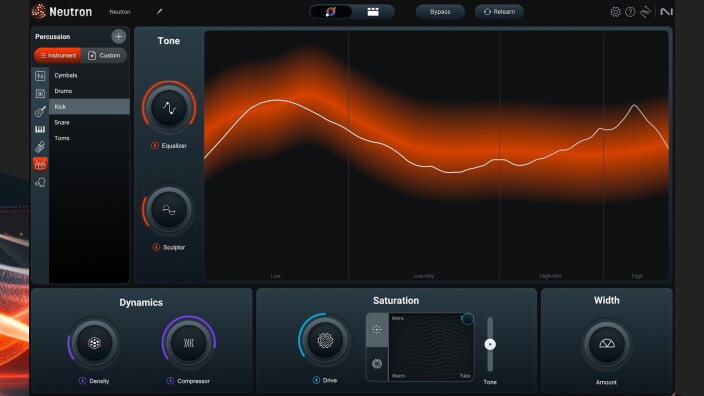
Task: Click the pencil icon to rename the preset
Action: 159,12
